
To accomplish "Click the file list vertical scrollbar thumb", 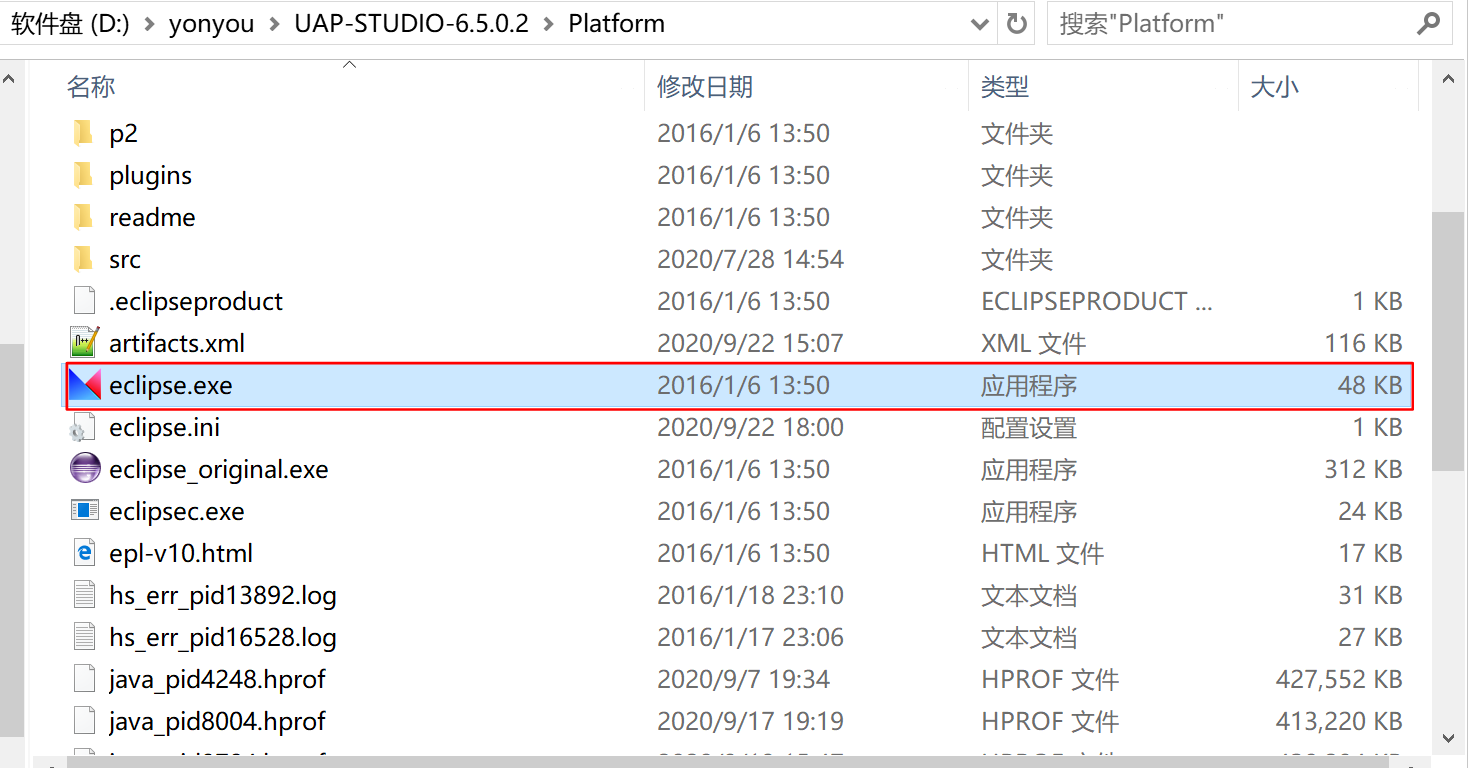I will tap(1448, 340).
